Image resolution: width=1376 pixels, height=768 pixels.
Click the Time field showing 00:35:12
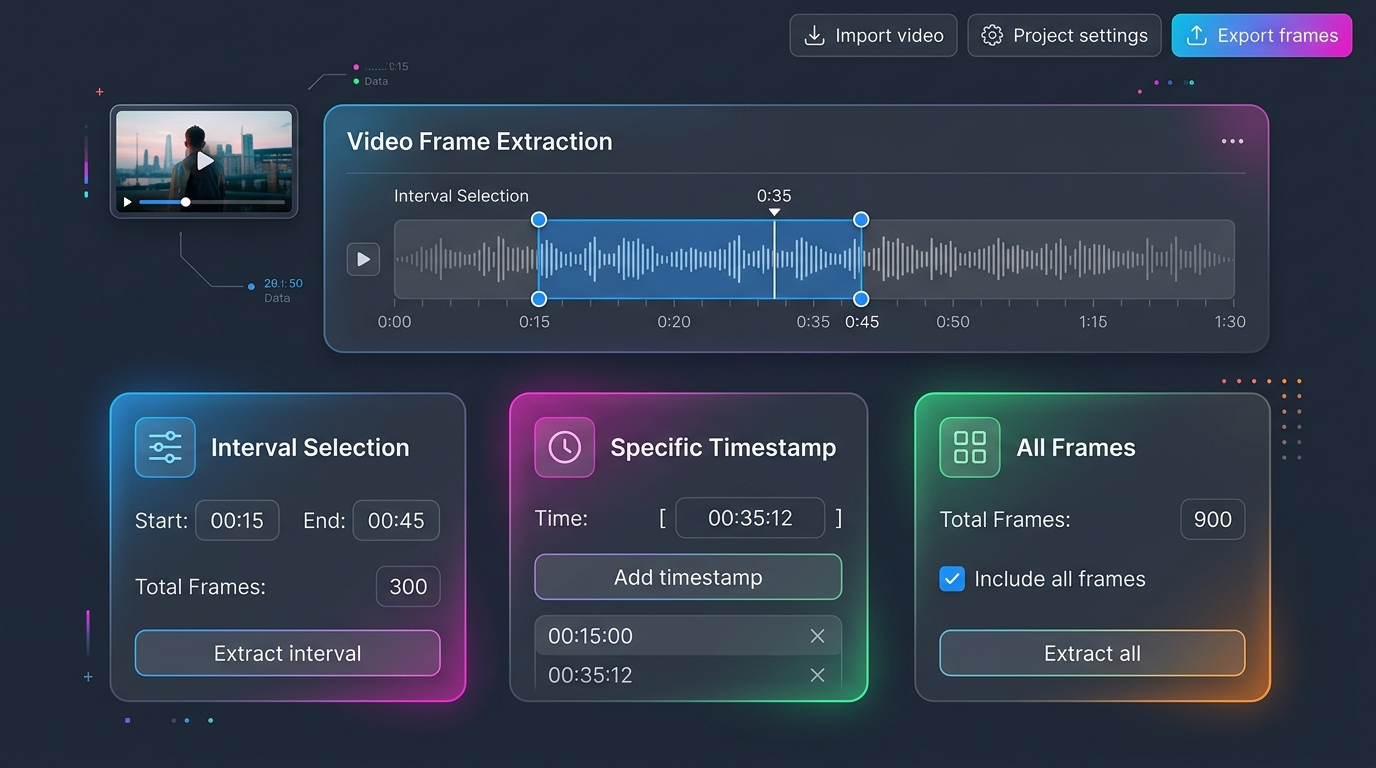(x=750, y=518)
